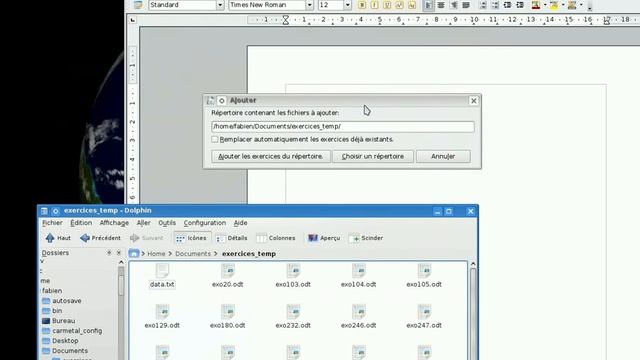
Task: Click Scinder to split Dolphin view
Action: (x=366, y=238)
